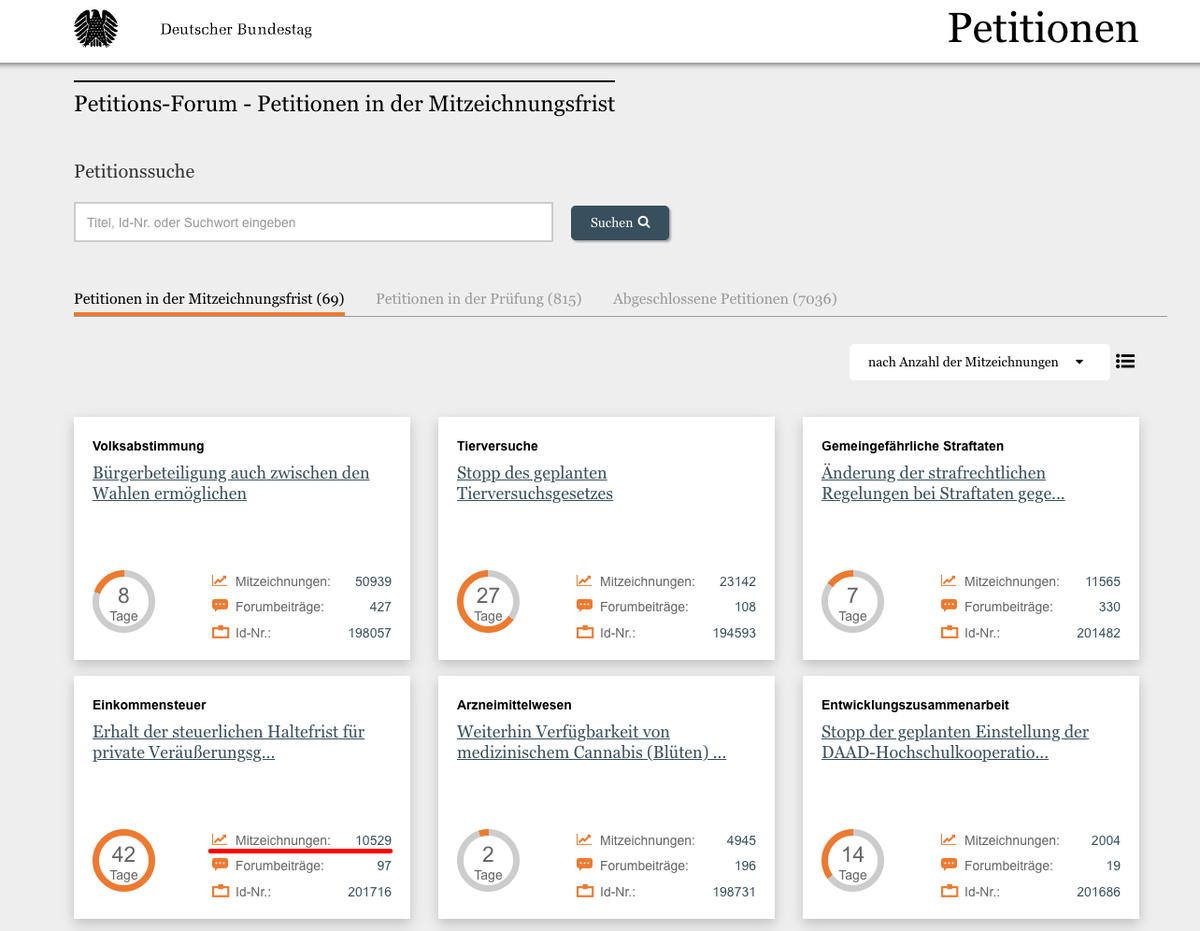Screen dimensions: 1200x931
Task: Click Mitzeichnungen chart icon in Gemeingefährliche Straftaten card
Action: 949,581
